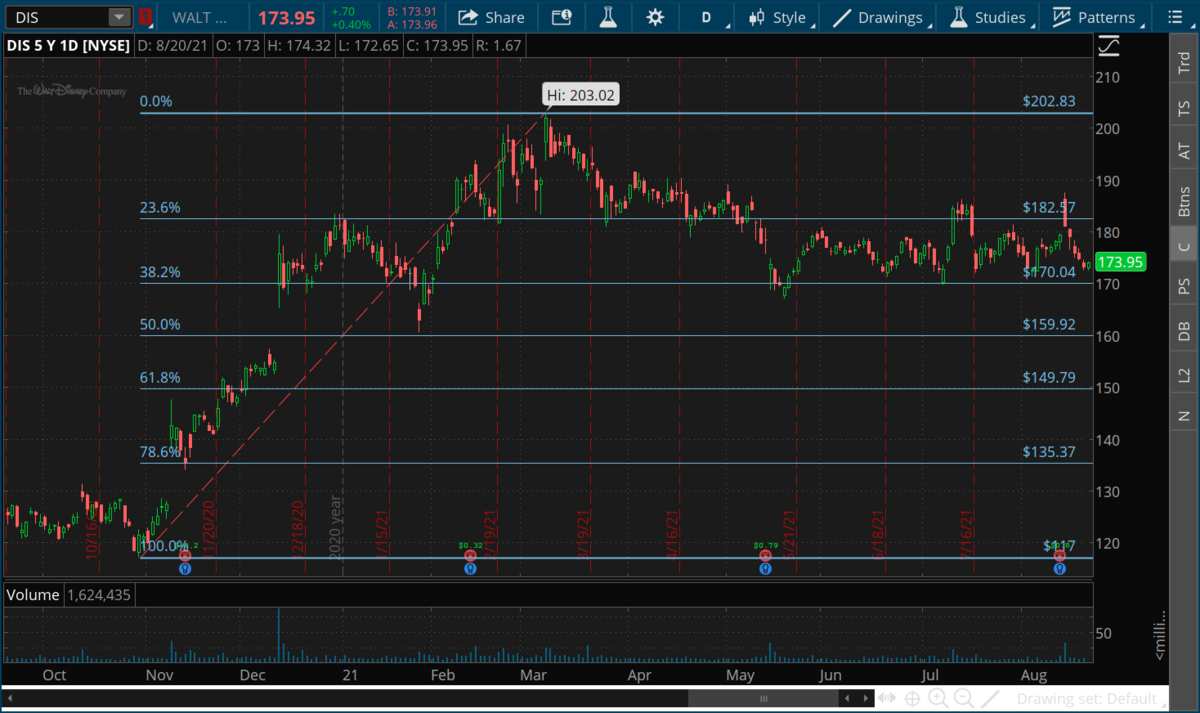Click the 38.2% Fibonacci level label
This screenshot has height=713, width=1200.
pos(159,272)
